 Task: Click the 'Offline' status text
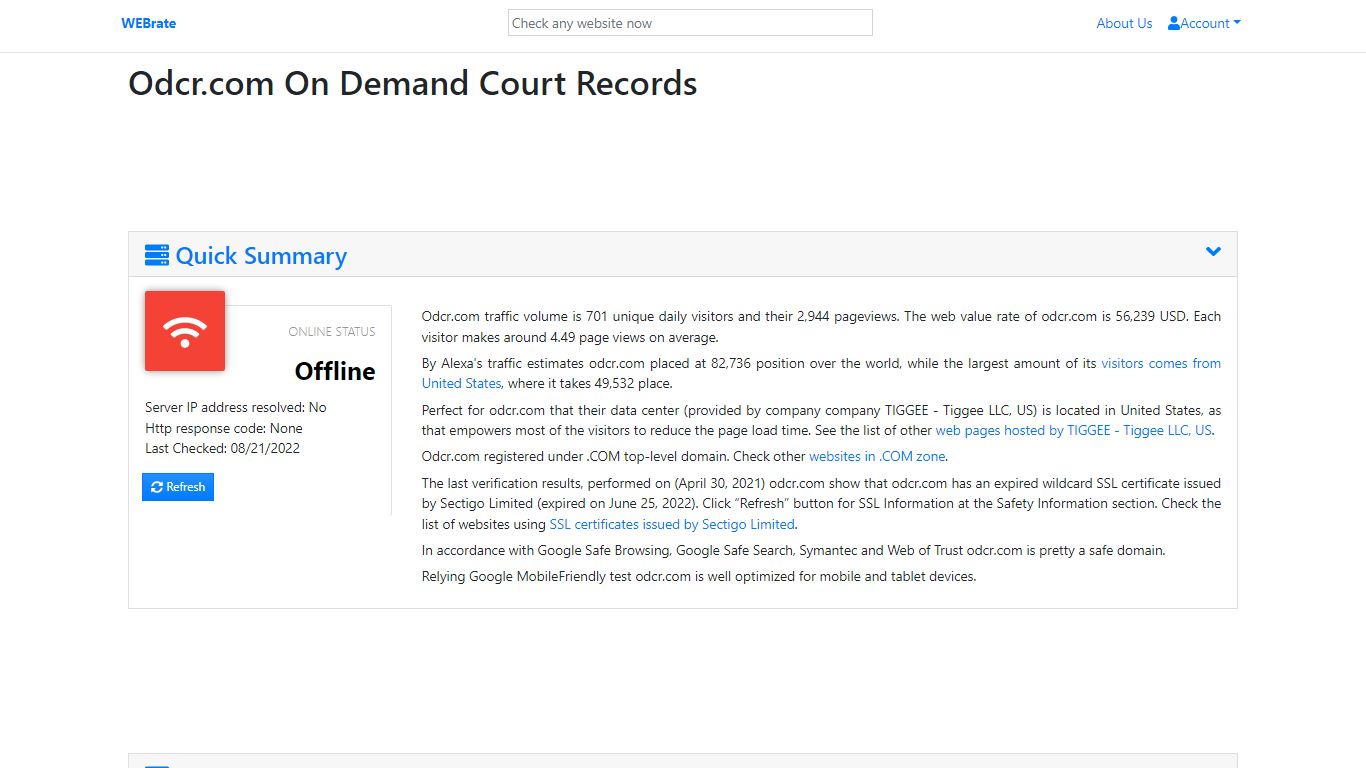pyautogui.click(x=335, y=371)
